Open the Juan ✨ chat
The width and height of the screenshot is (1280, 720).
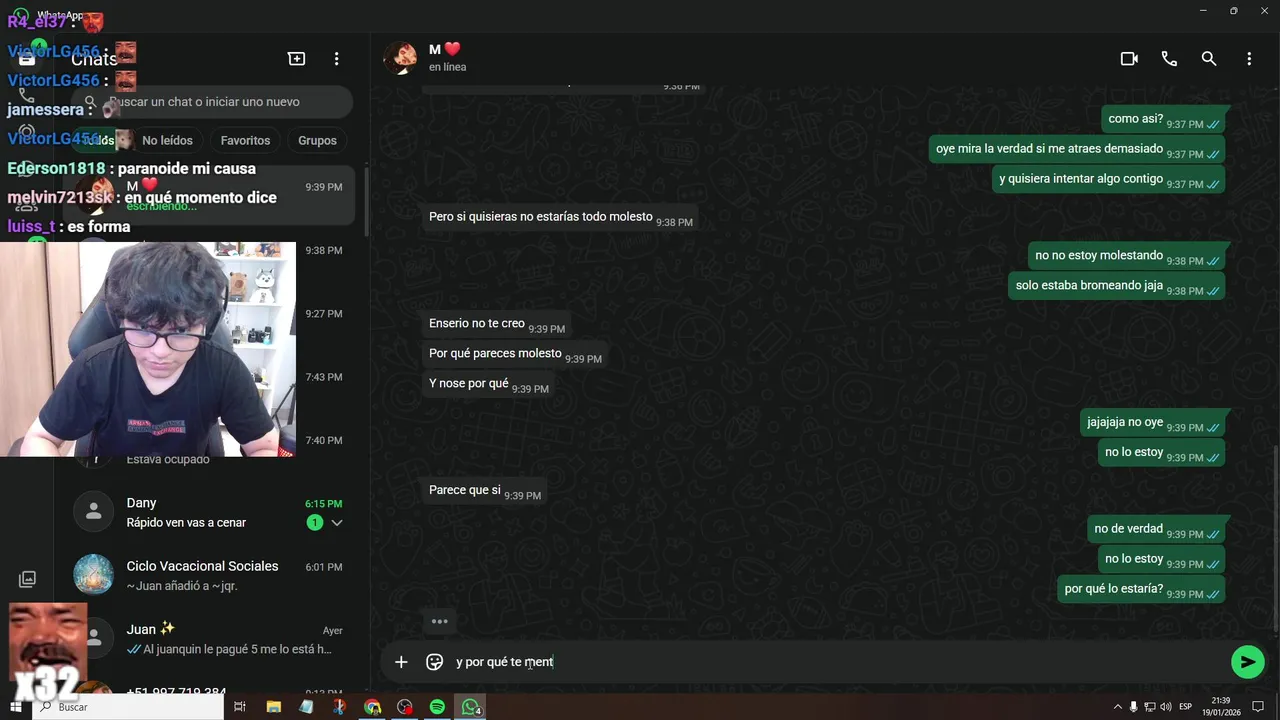click(209, 639)
